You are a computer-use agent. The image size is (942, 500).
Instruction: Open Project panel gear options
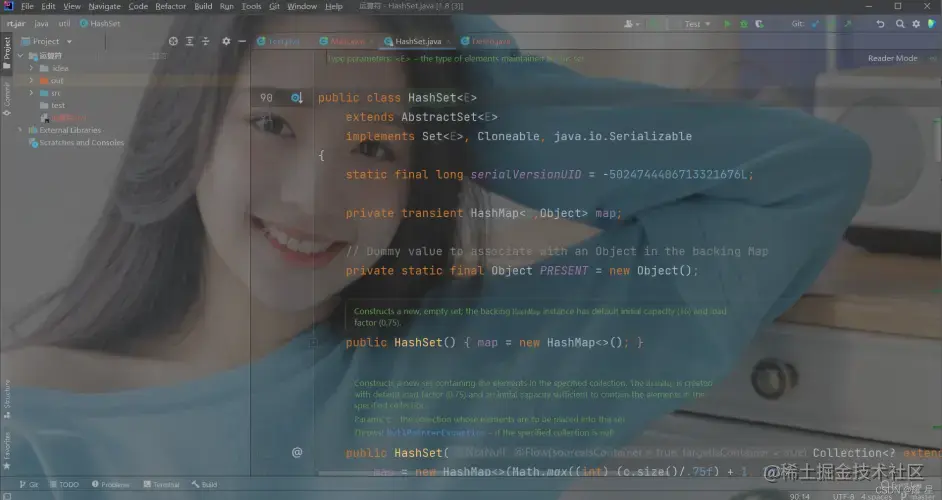coord(226,41)
